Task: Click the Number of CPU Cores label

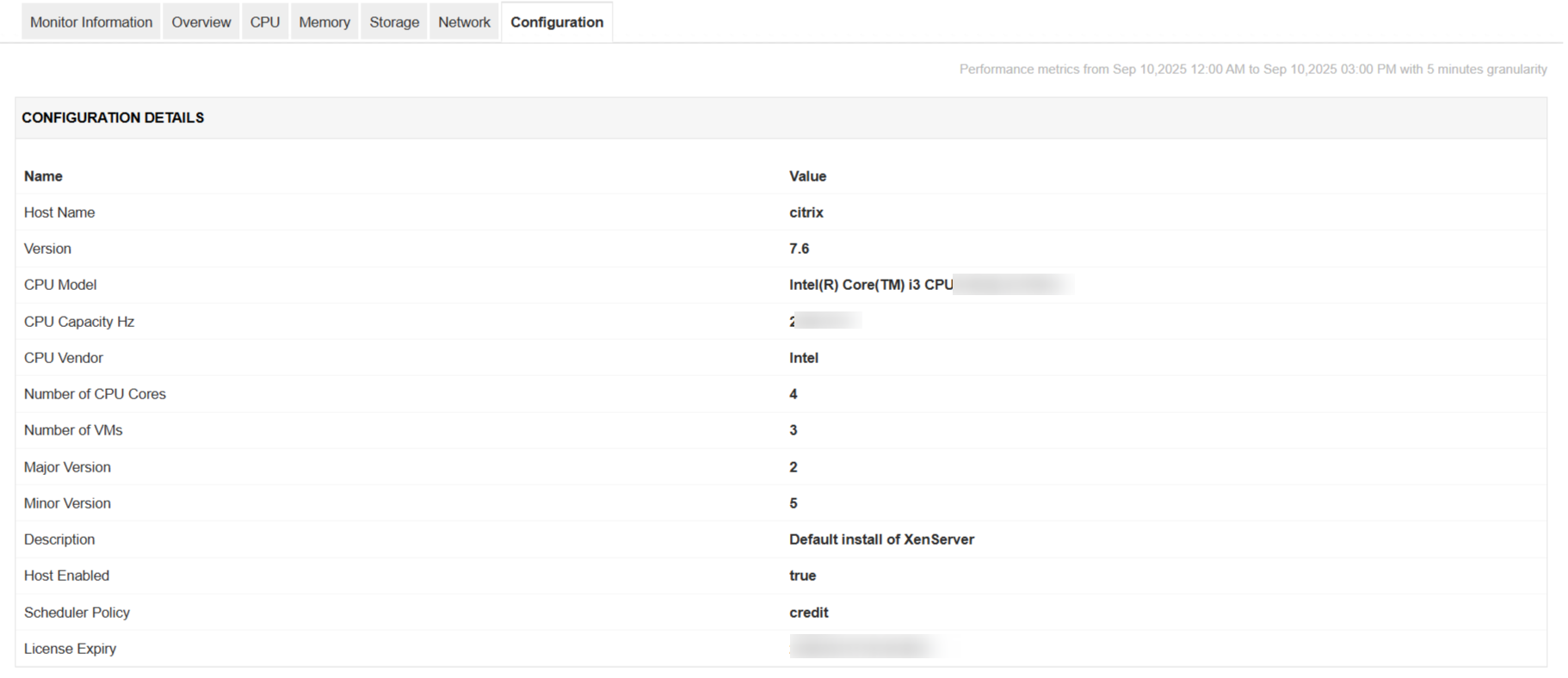Action: (95, 394)
